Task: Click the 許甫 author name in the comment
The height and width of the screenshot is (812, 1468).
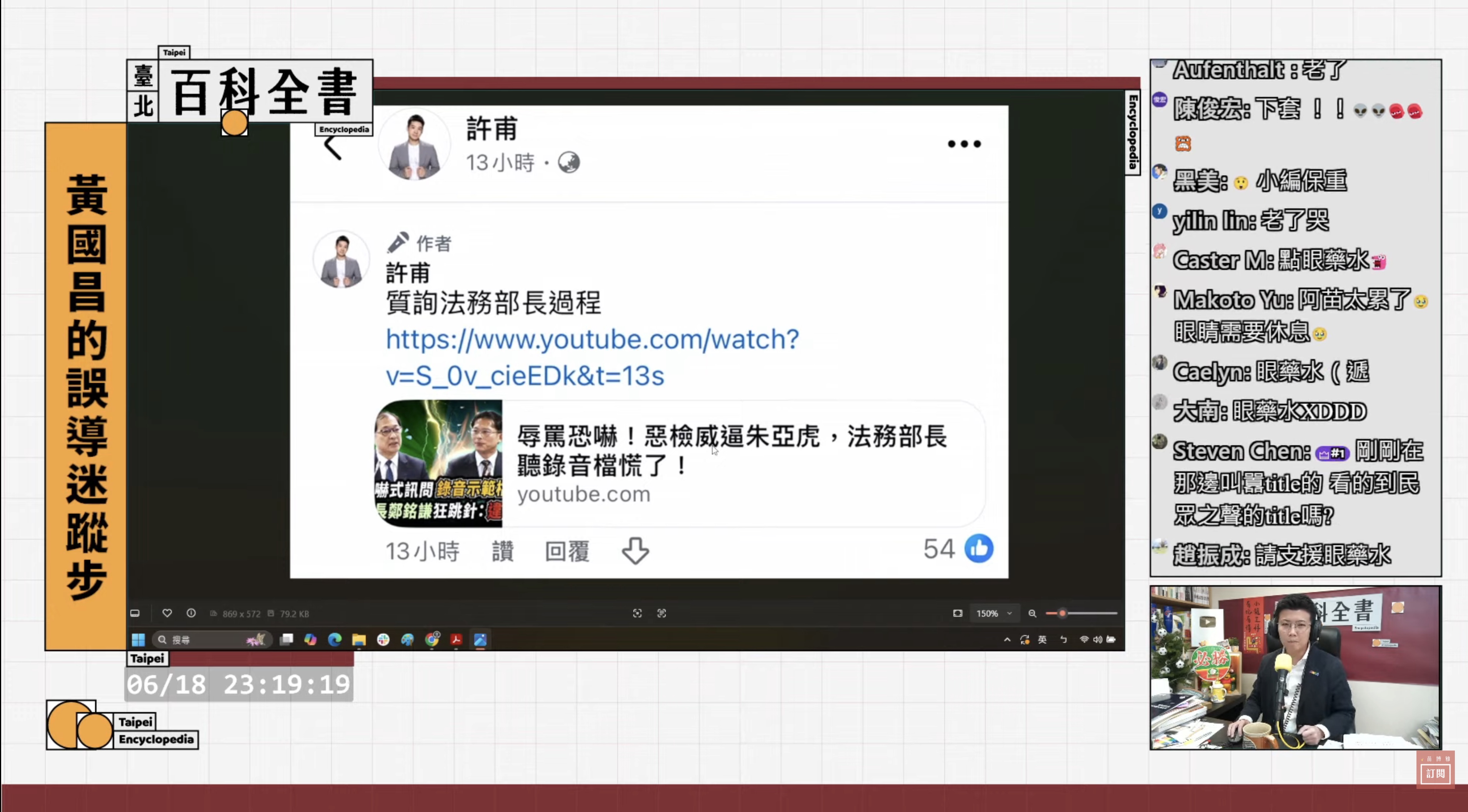Action: click(x=408, y=273)
